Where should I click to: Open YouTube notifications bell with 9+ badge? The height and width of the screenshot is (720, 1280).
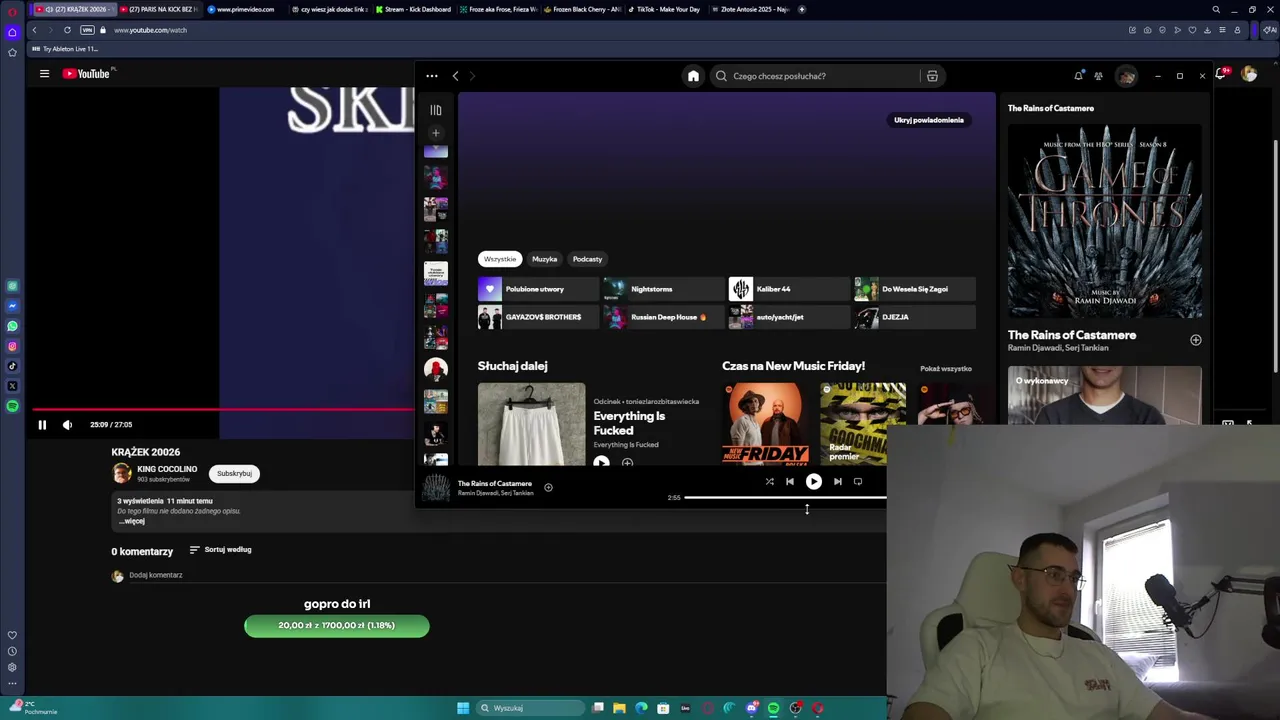click(x=1222, y=74)
